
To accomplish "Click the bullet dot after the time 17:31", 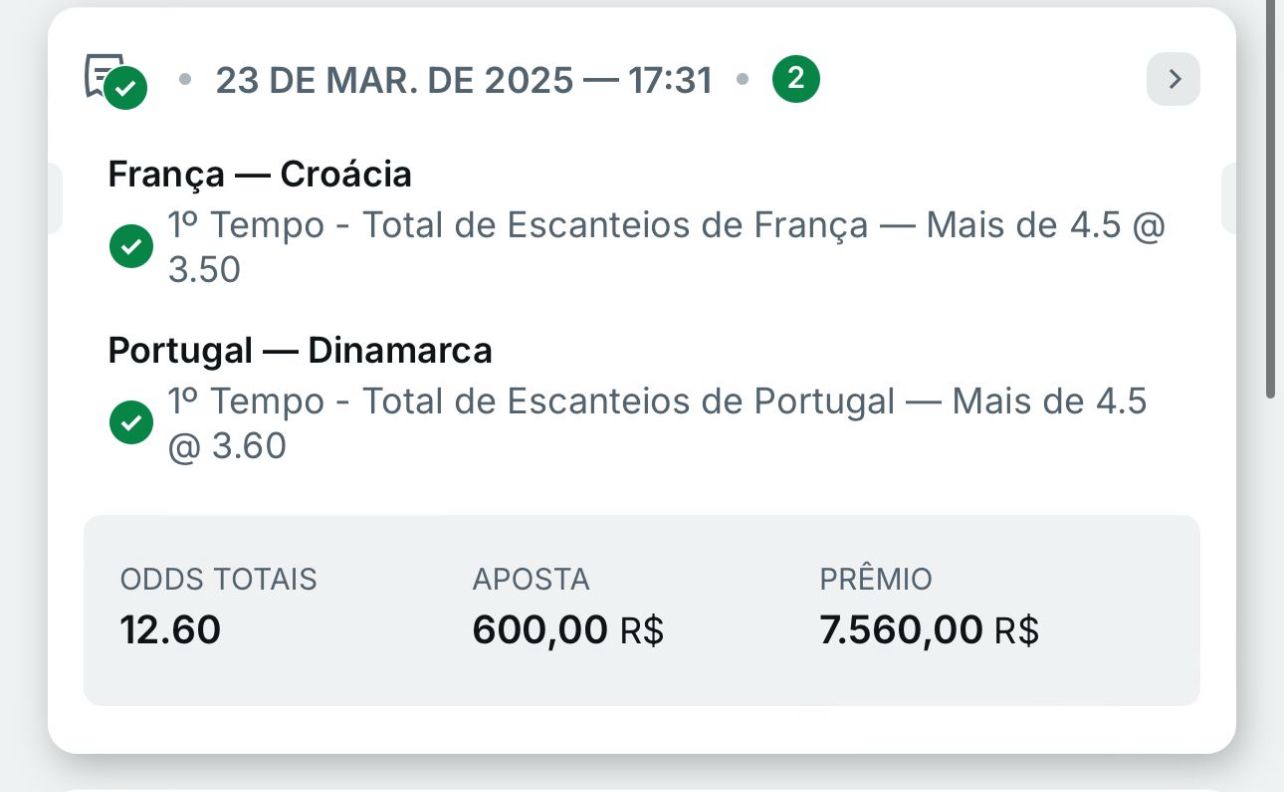I will point(741,79).
